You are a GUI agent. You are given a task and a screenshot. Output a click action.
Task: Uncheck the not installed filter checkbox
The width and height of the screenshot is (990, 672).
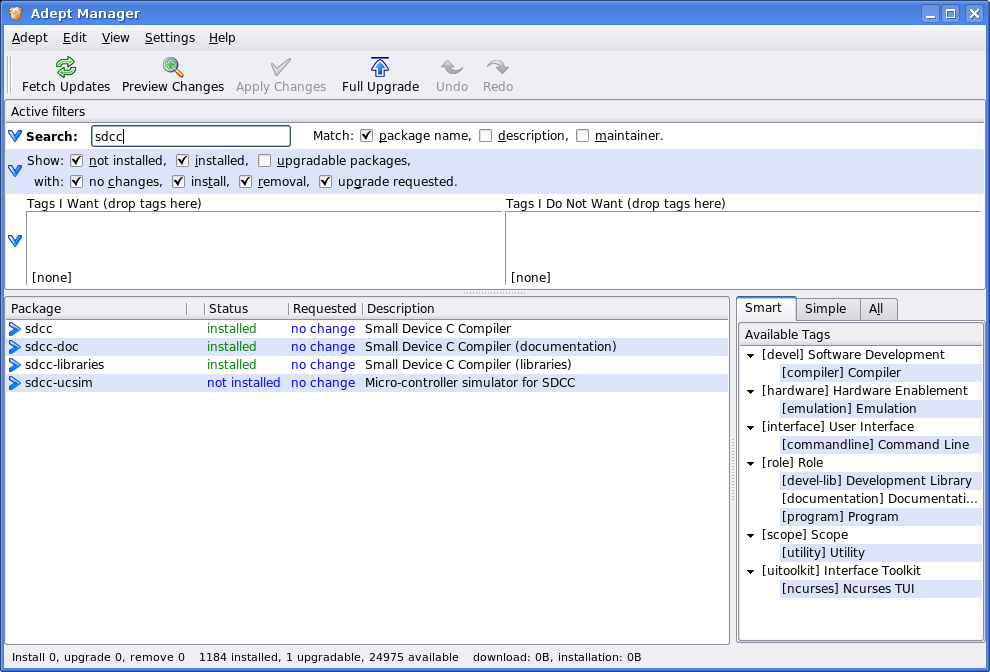click(77, 160)
